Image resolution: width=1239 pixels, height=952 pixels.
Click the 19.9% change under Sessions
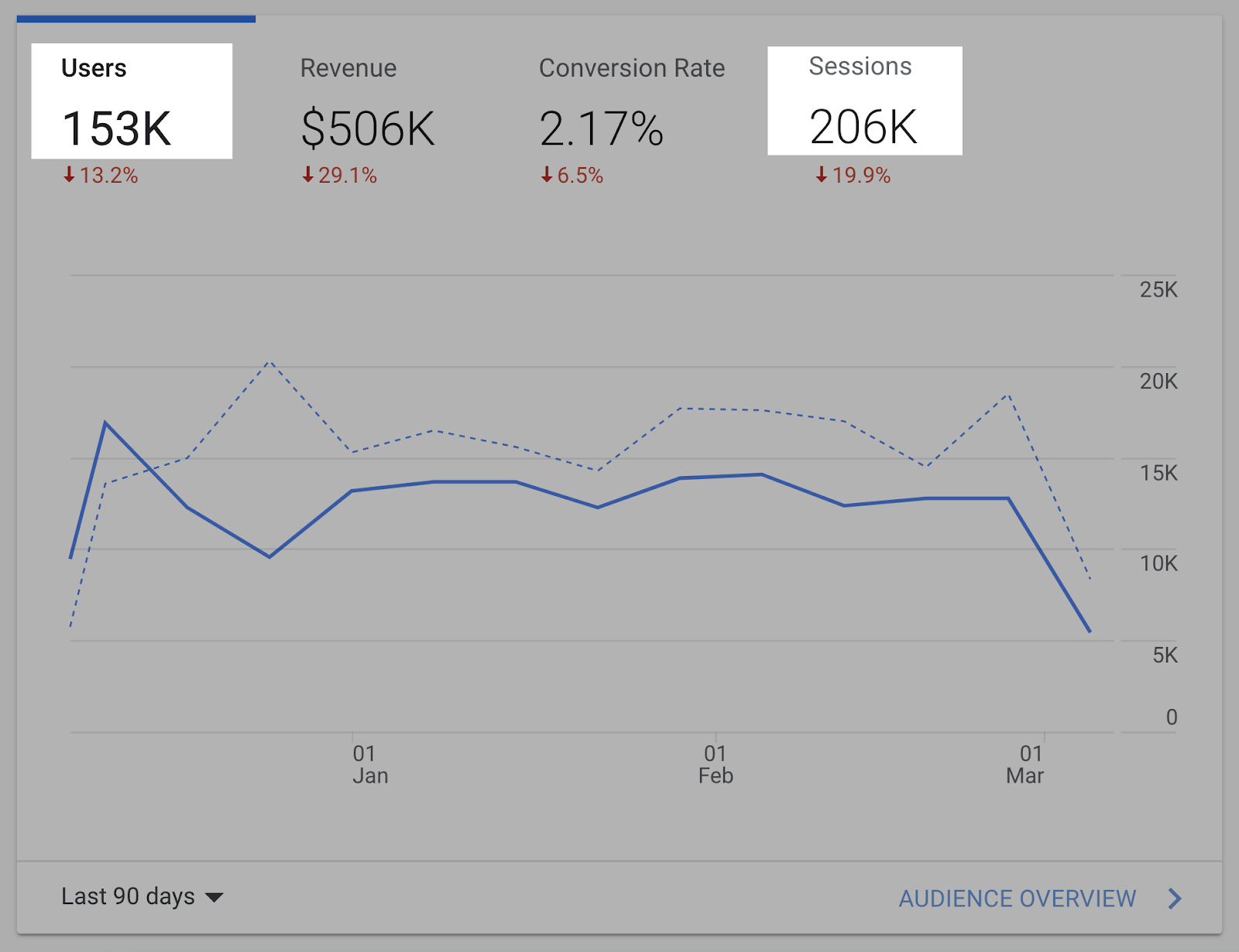[861, 176]
